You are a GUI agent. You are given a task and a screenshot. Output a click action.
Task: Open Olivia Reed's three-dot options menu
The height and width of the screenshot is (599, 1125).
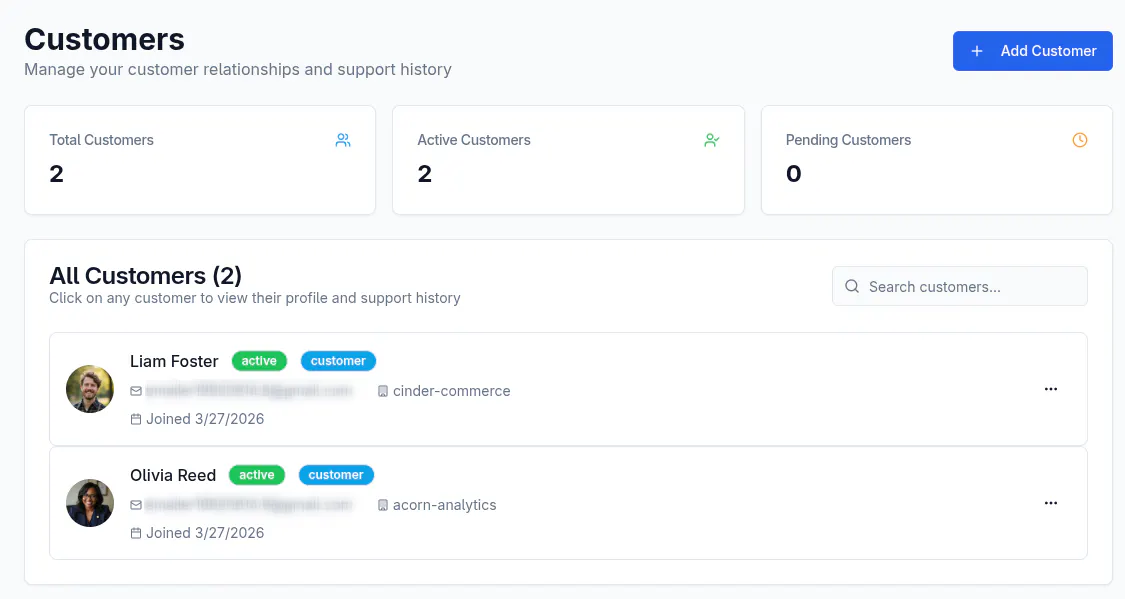(x=1050, y=503)
